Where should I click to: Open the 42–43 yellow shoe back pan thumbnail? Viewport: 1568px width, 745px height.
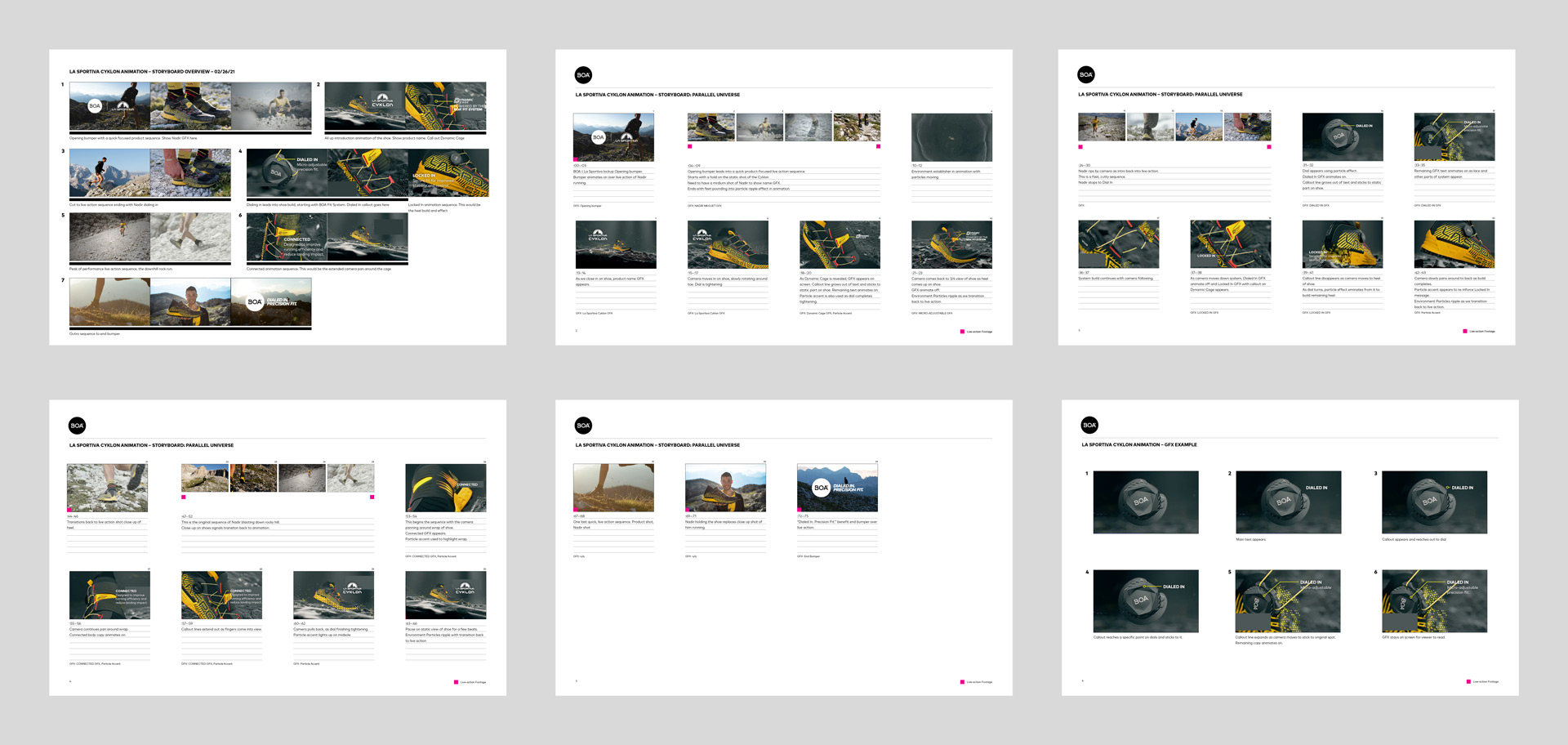[x=1454, y=244]
